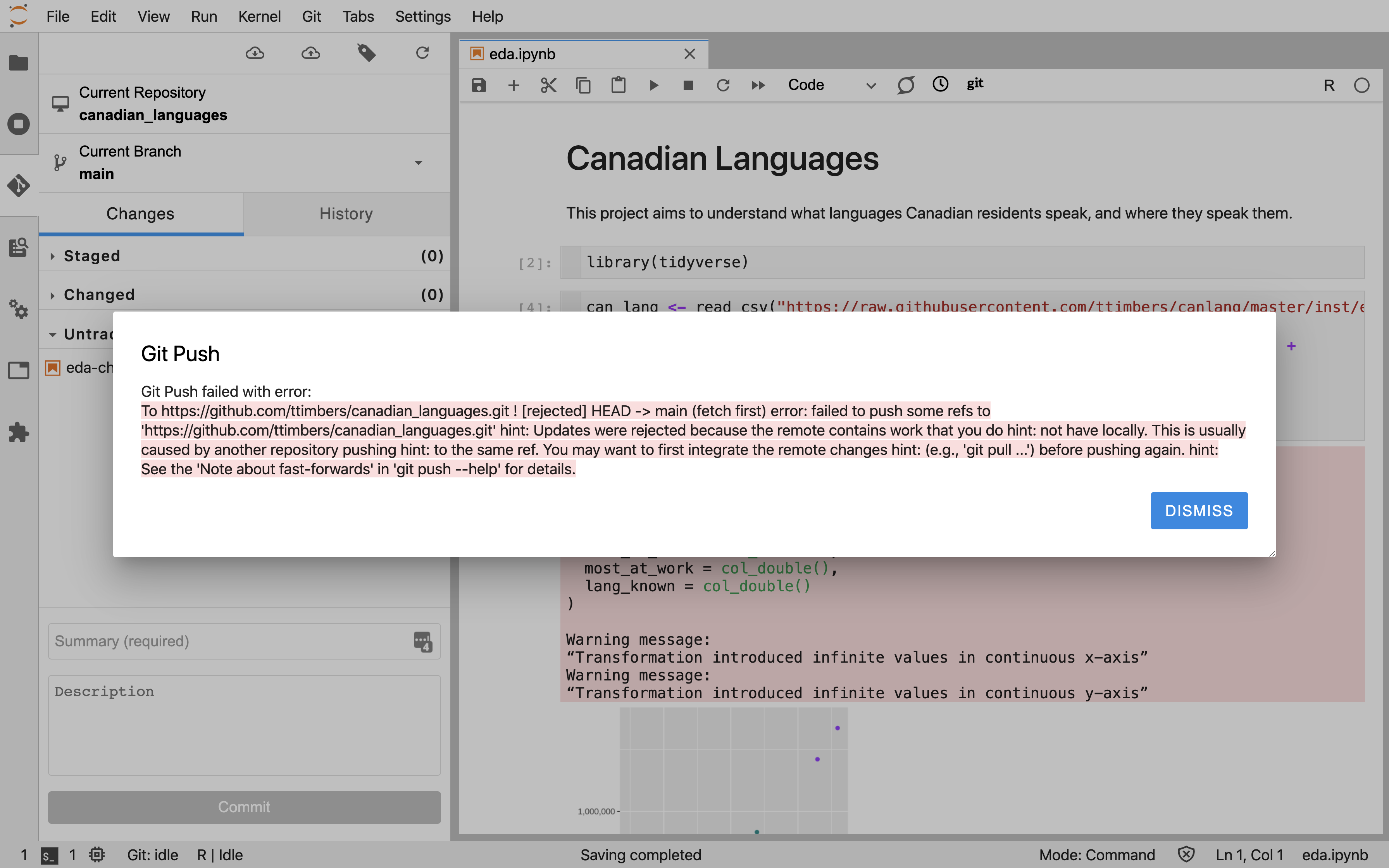Open the Git menu
The image size is (1389, 868).
311,16
